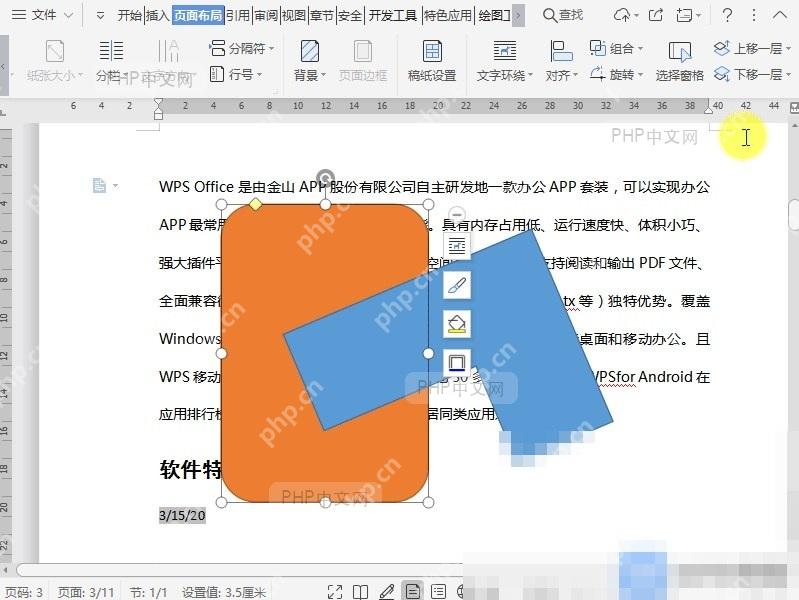Click the help question mark icon

pos(727,15)
